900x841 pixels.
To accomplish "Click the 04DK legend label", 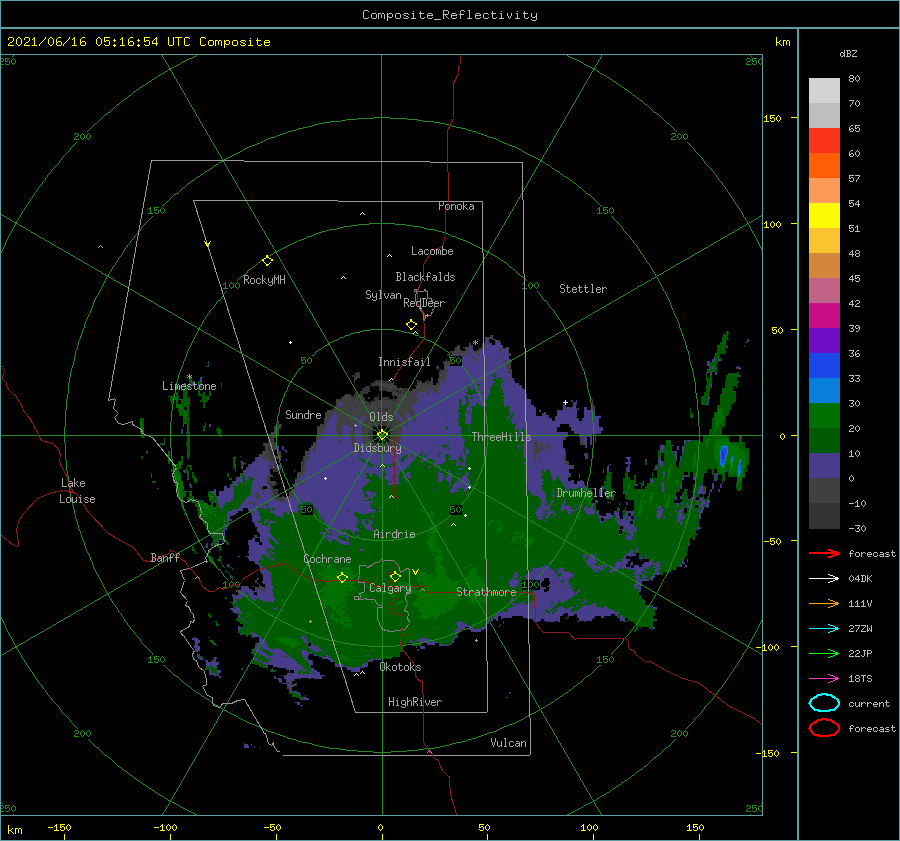I will (860, 579).
